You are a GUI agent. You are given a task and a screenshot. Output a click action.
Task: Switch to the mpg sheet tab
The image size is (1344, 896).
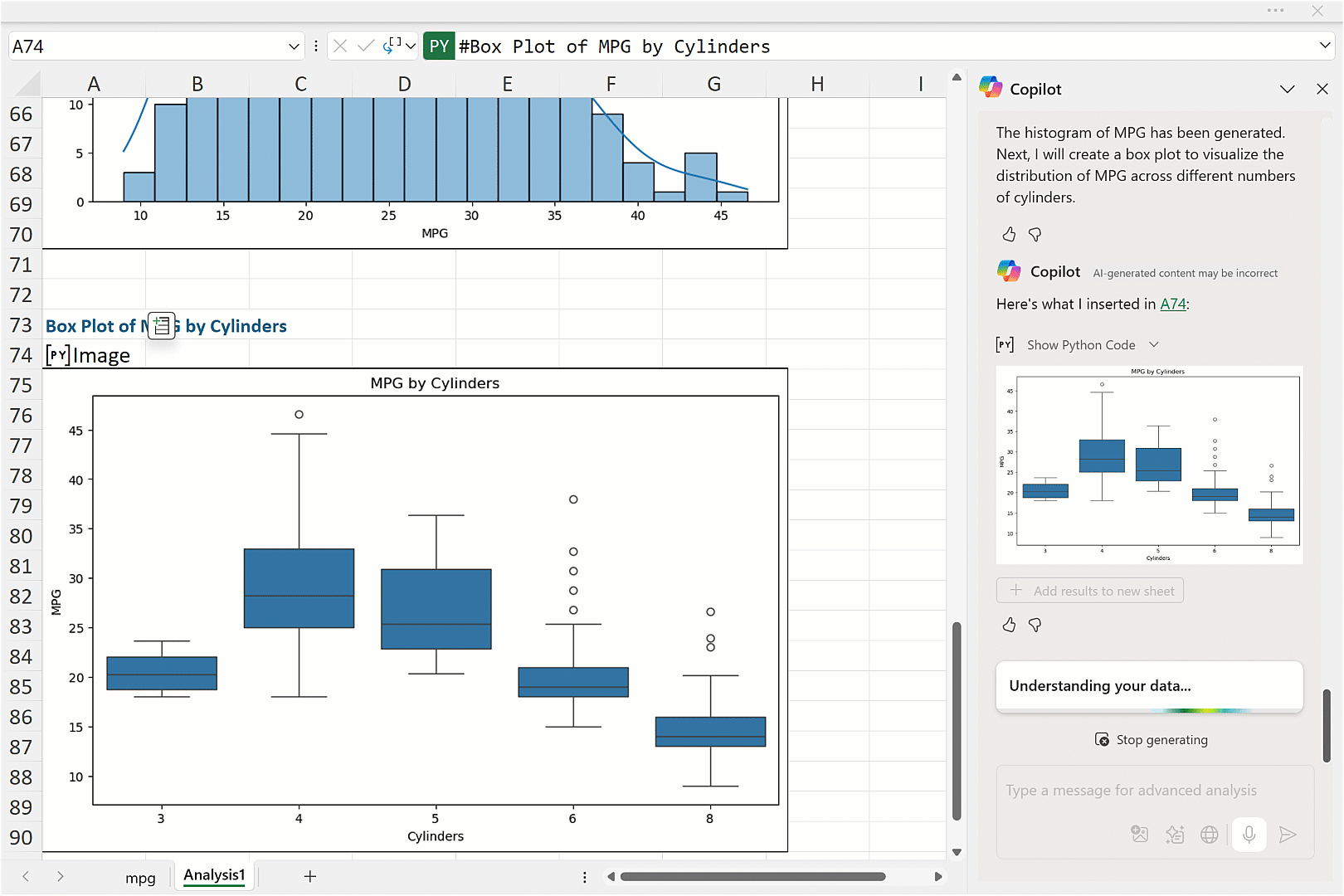tap(140, 878)
